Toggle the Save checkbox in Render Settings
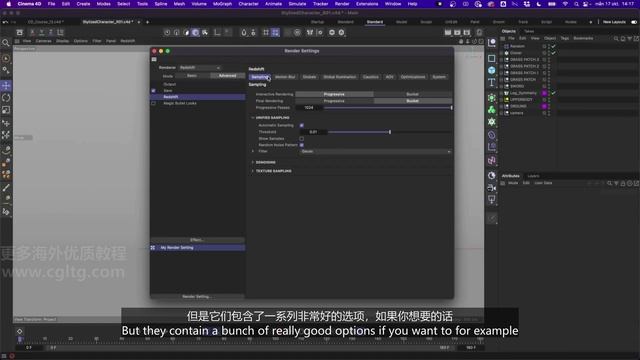The height and width of the screenshot is (360, 640). (154, 91)
